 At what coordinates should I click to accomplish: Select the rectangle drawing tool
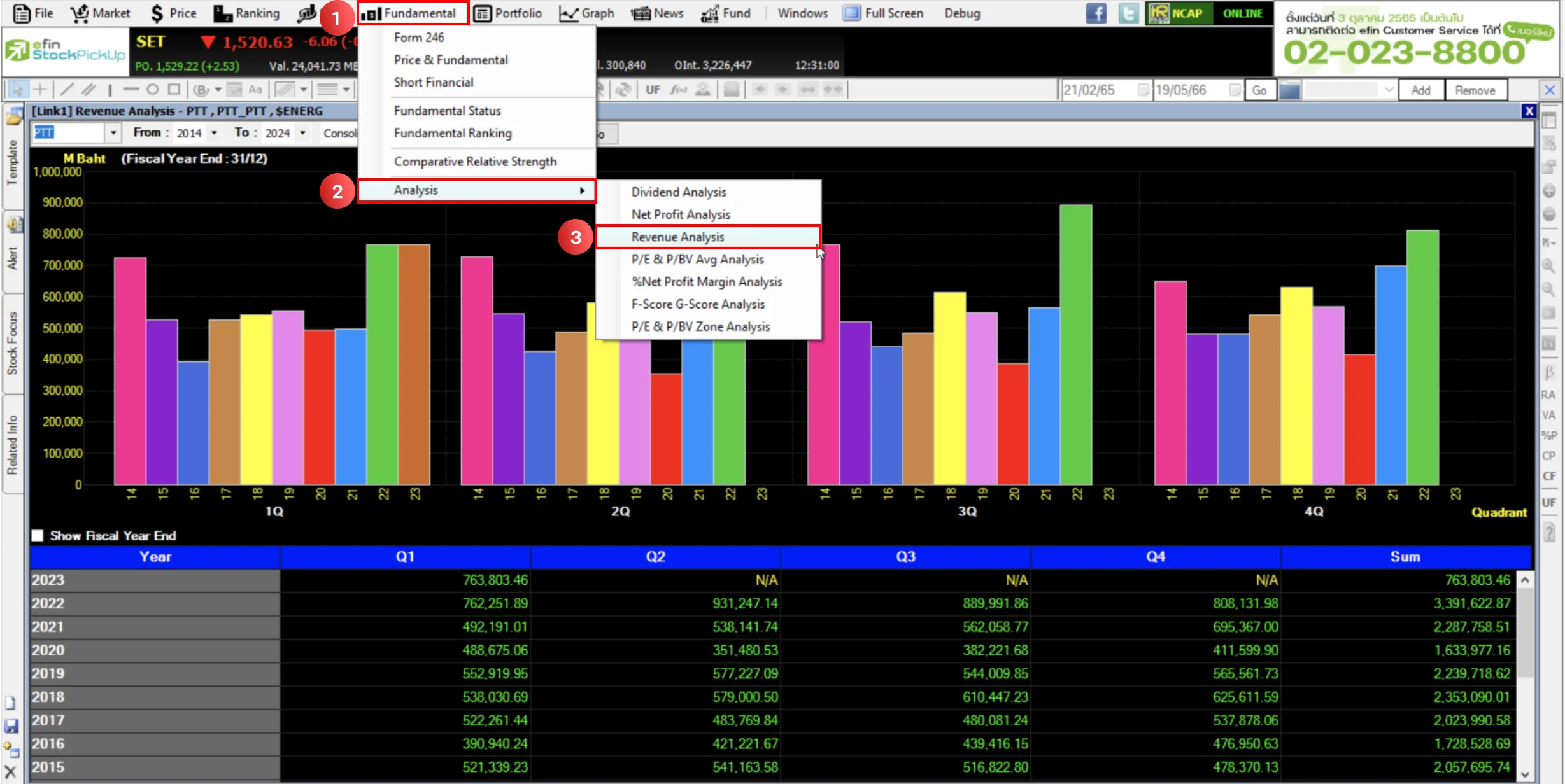click(x=174, y=90)
